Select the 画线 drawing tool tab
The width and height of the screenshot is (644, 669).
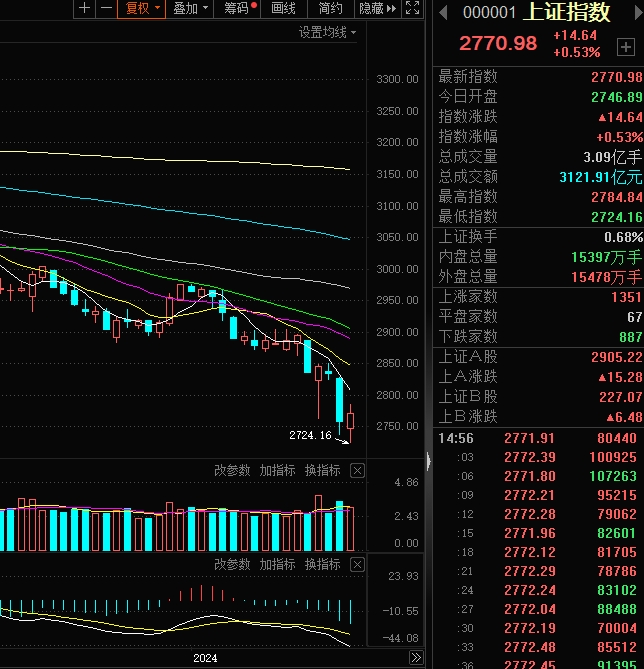tap(283, 8)
